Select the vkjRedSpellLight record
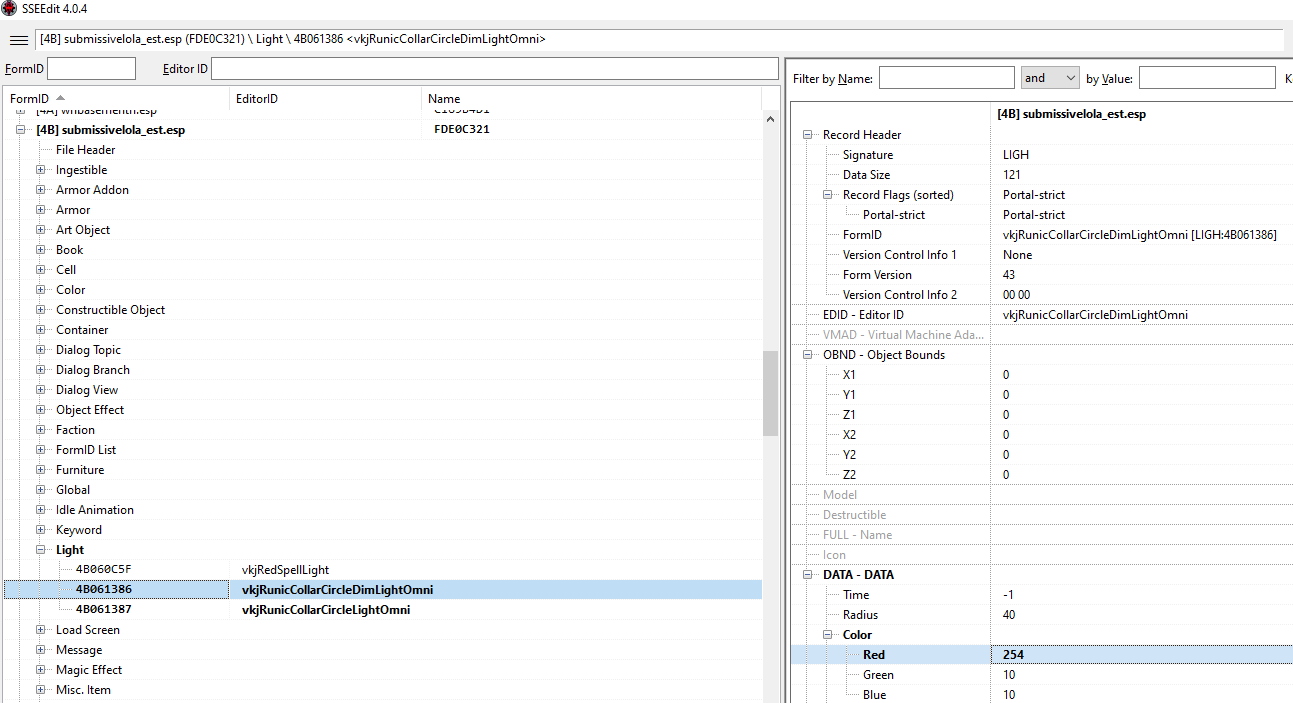This screenshot has height=703, width=1293. click(285, 570)
